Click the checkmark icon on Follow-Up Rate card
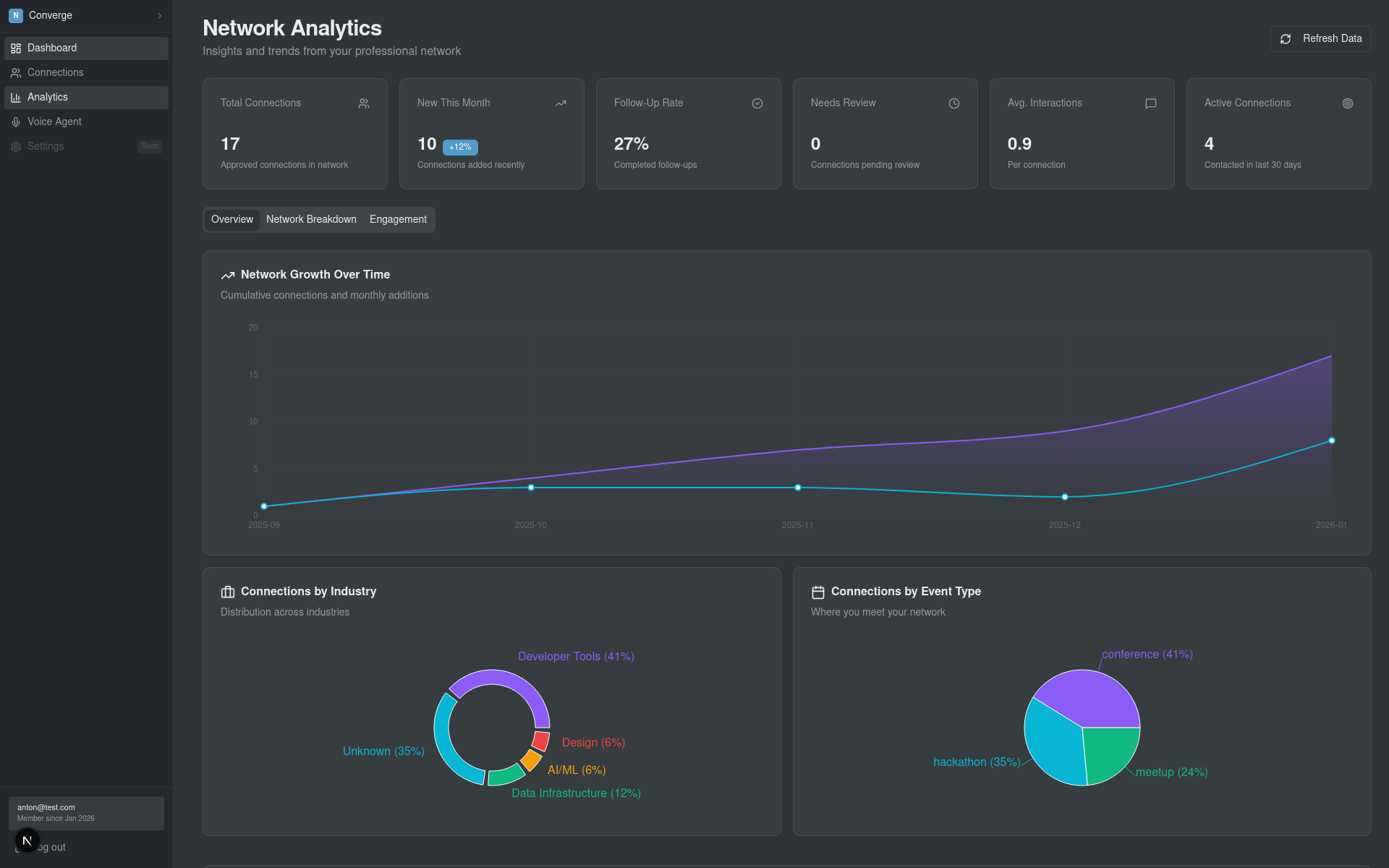The height and width of the screenshot is (868, 1389). click(x=757, y=103)
